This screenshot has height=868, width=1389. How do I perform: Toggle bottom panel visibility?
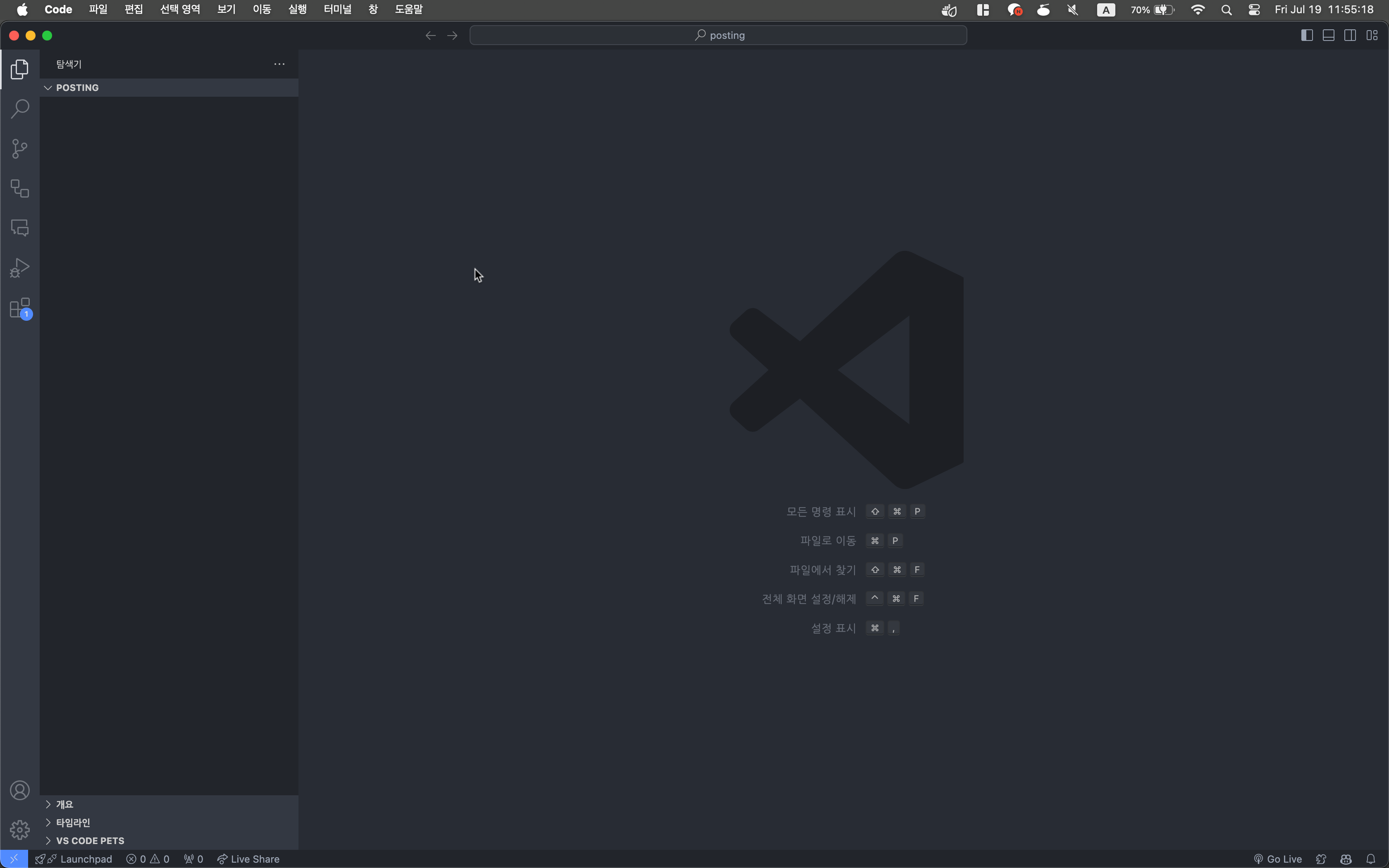tap(1328, 36)
